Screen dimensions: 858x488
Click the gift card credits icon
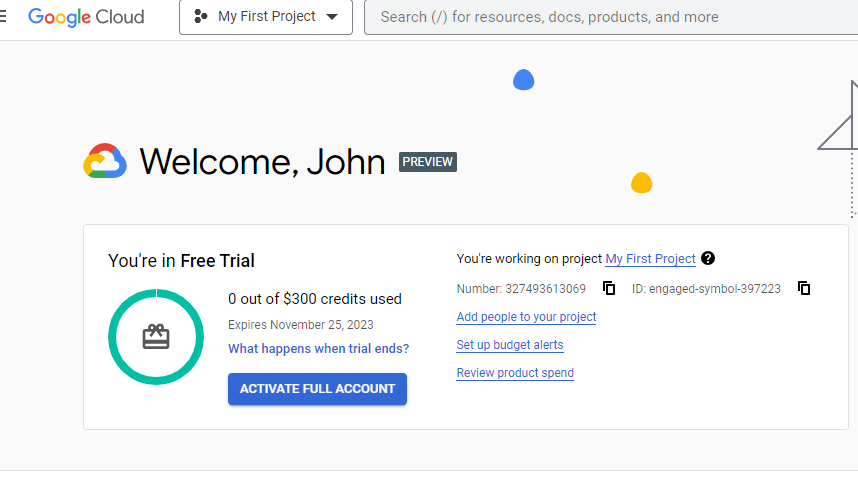coord(156,336)
